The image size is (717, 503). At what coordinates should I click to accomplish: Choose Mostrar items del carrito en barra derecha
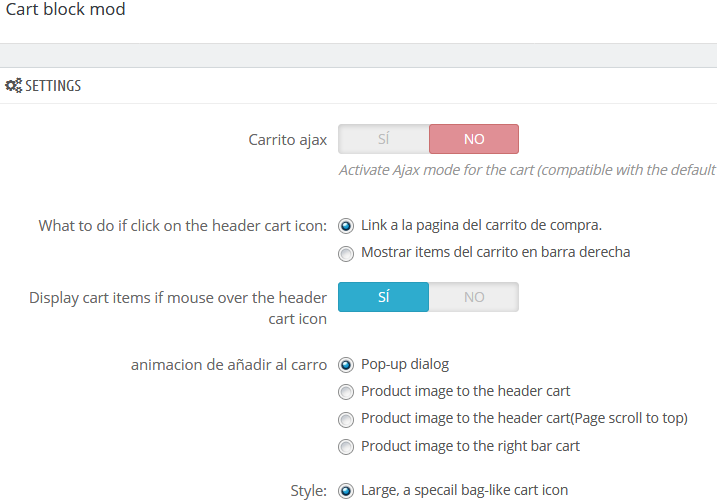(346, 253)
